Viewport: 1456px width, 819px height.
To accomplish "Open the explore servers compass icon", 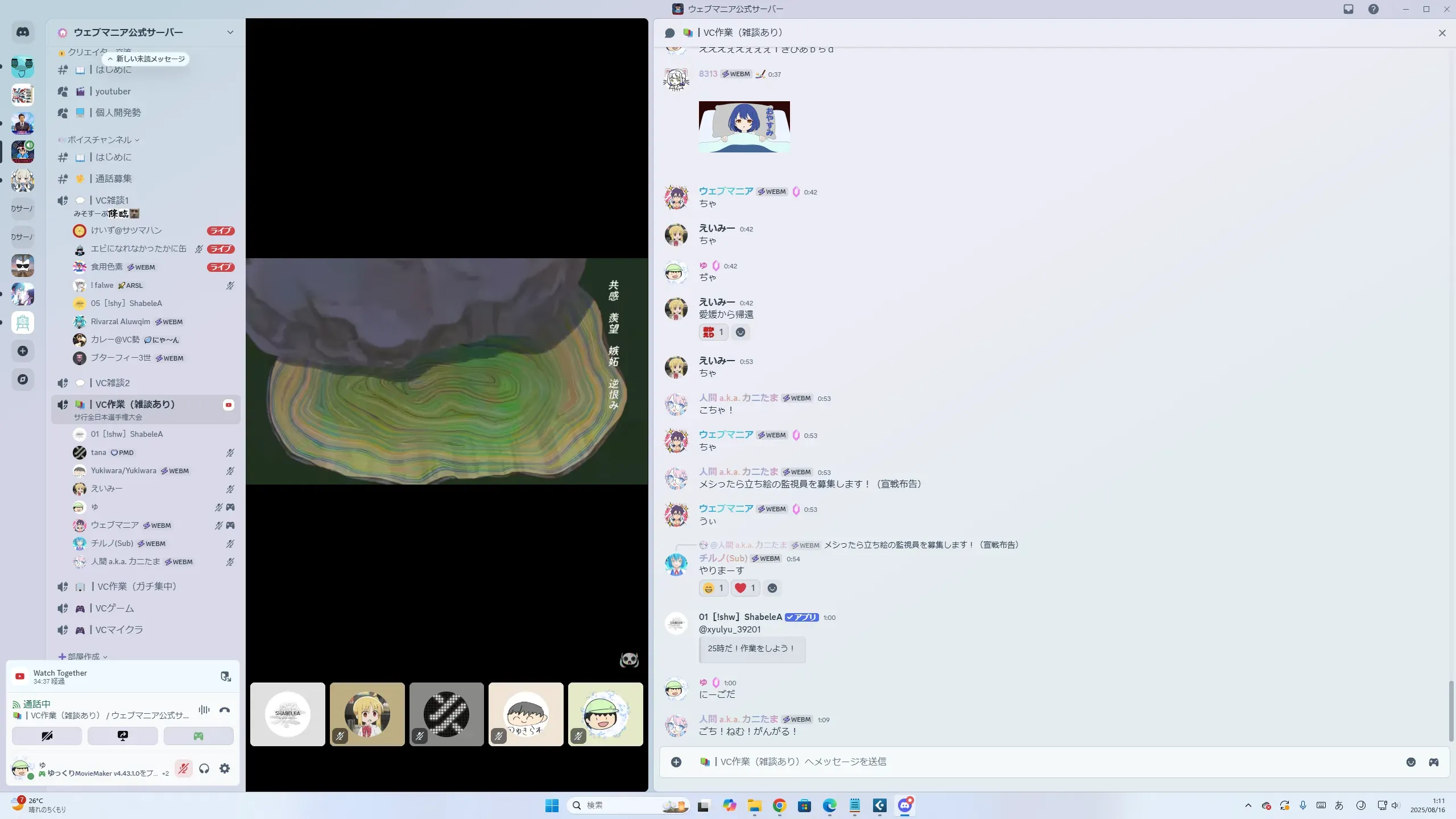I will 23,379.
